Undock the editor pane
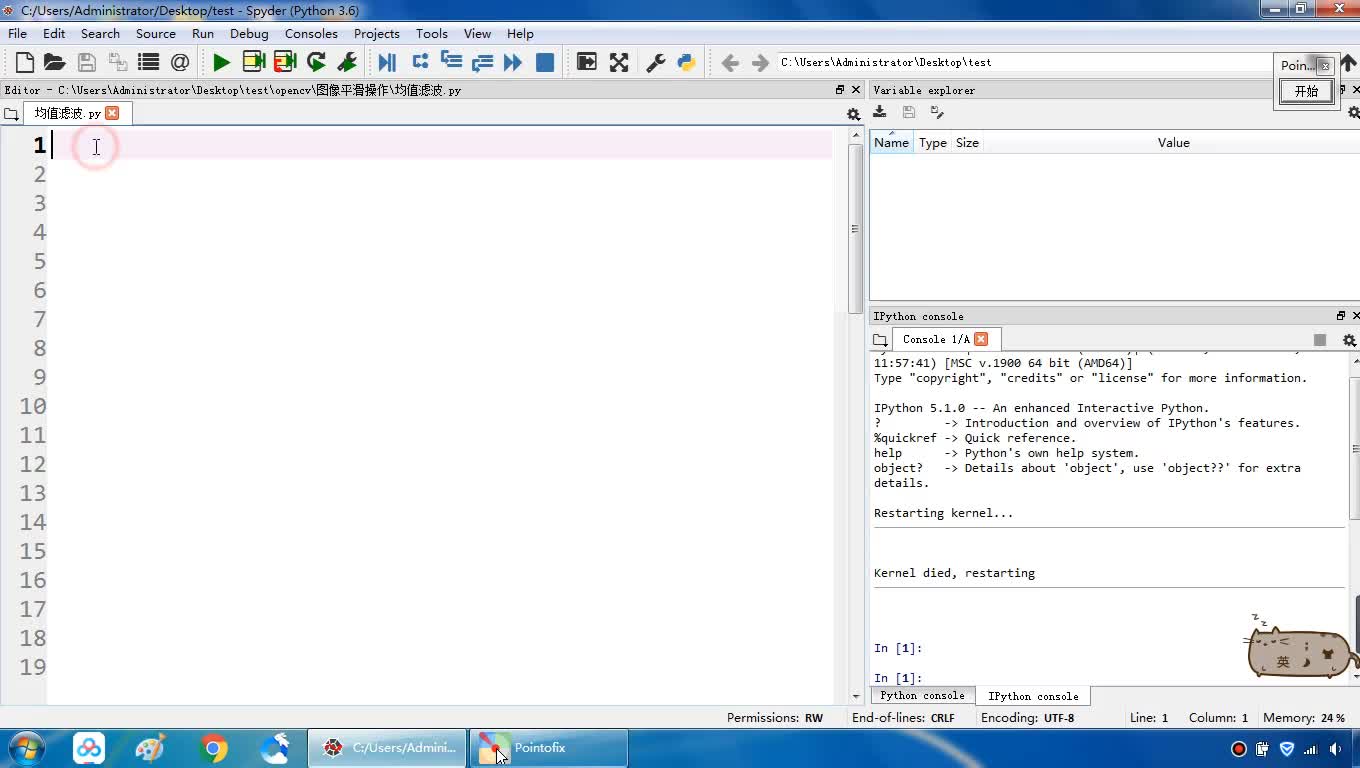The image size is (1360, 768). pos(840,90)
